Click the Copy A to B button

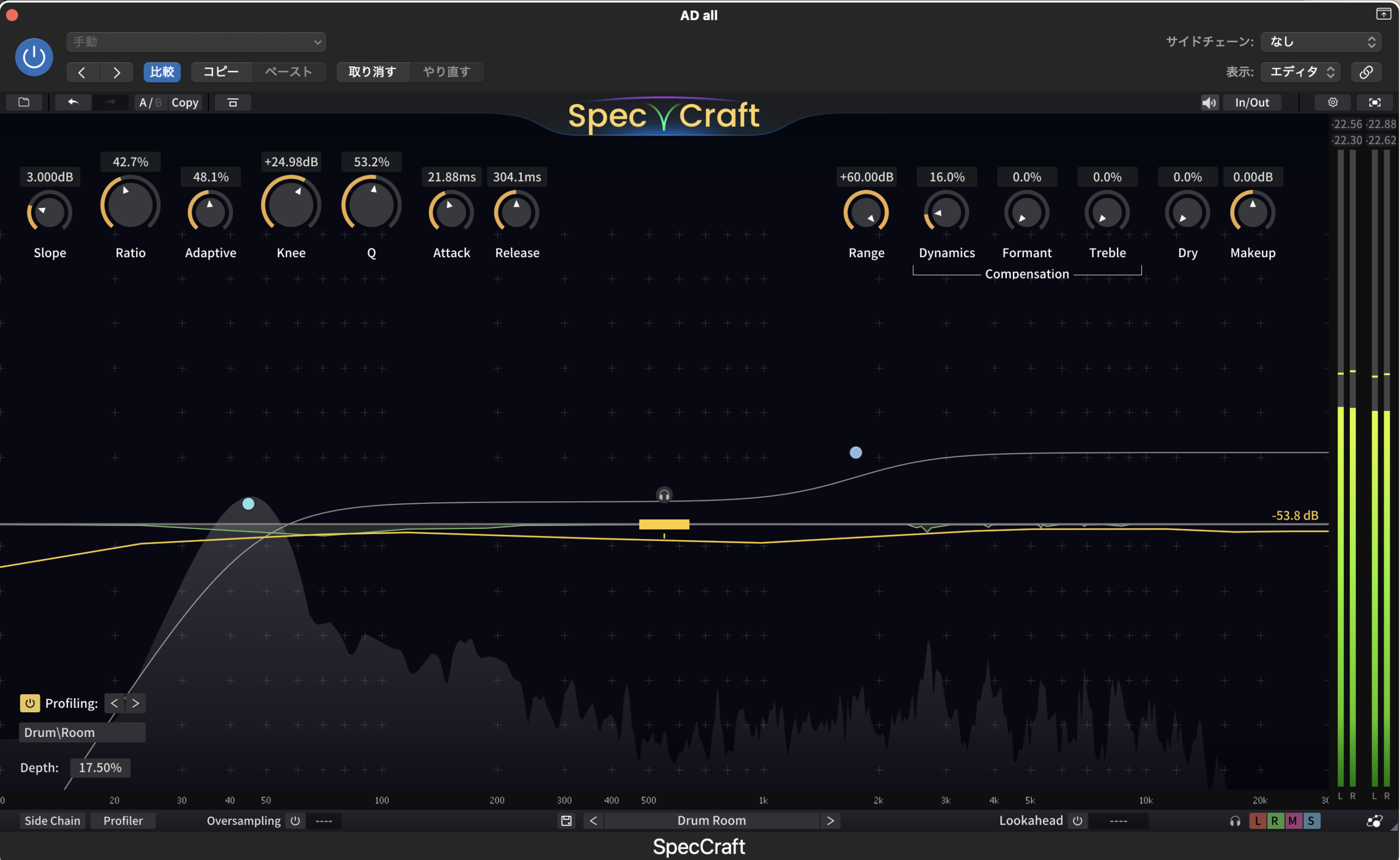[185, 102]
